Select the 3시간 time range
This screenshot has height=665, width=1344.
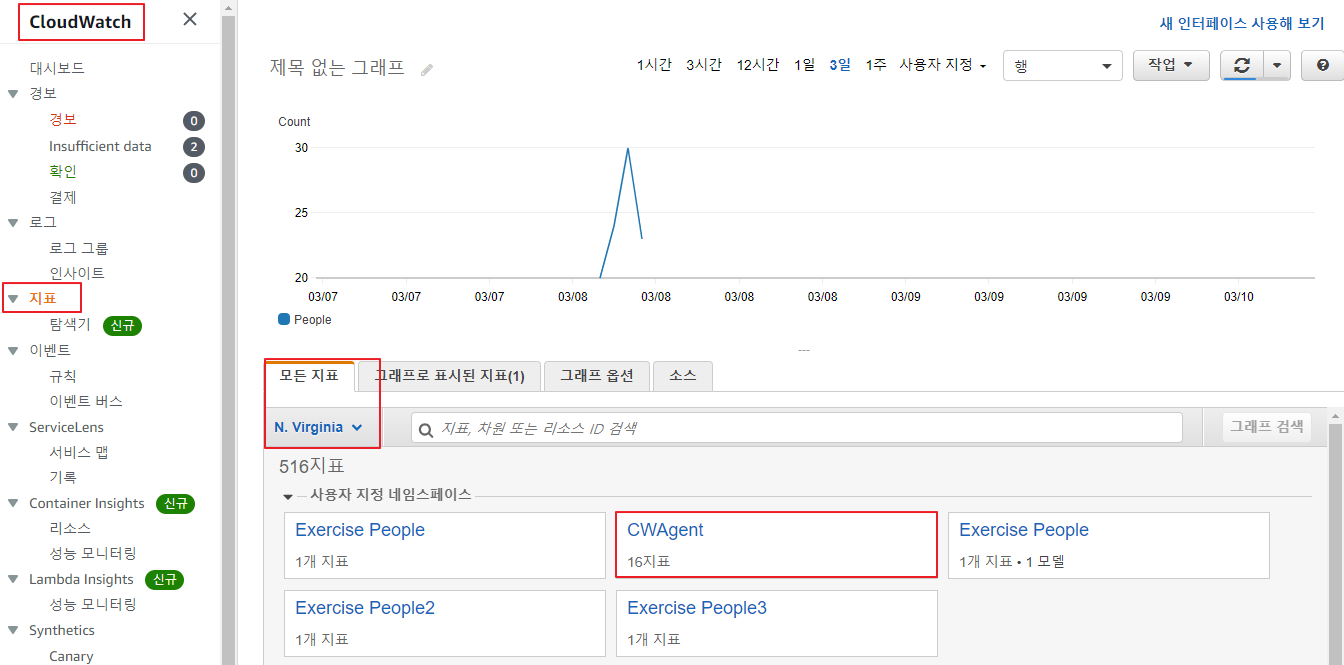(704, 65)
